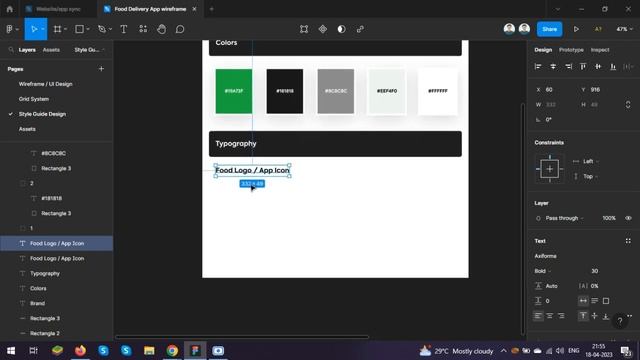Image resolution: width=640 pixels, height=360 pixels.
Task: Click the gray #8C8C8C swatch
Action: [336, 91]
